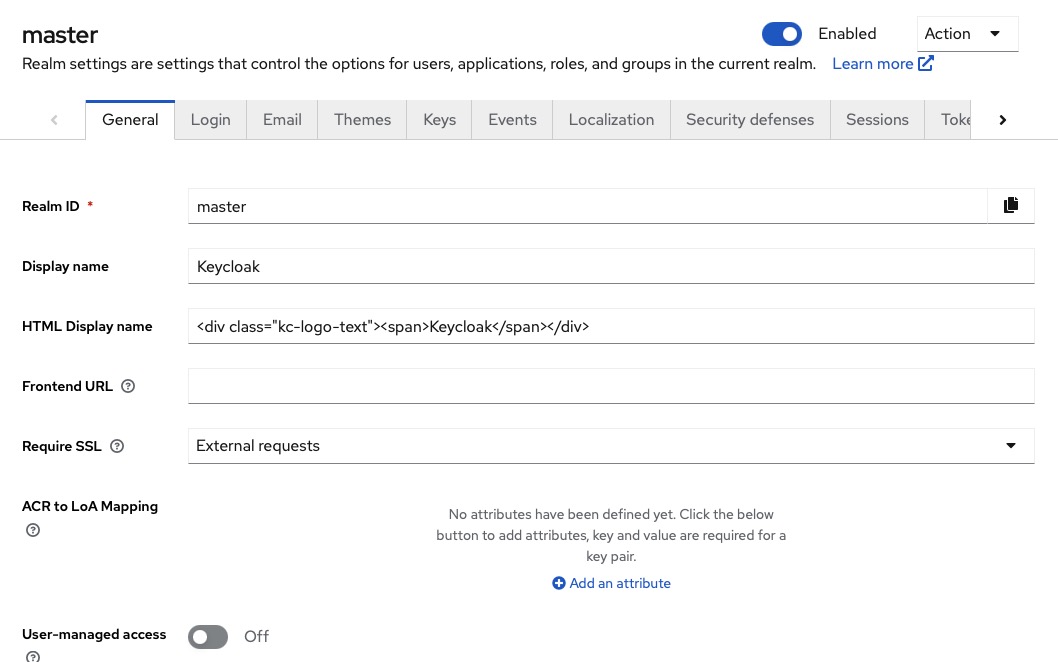The height and width of the screenshot is (662, 1058).
Task: Click inside the Frontend URL input field
Action: 611,386
